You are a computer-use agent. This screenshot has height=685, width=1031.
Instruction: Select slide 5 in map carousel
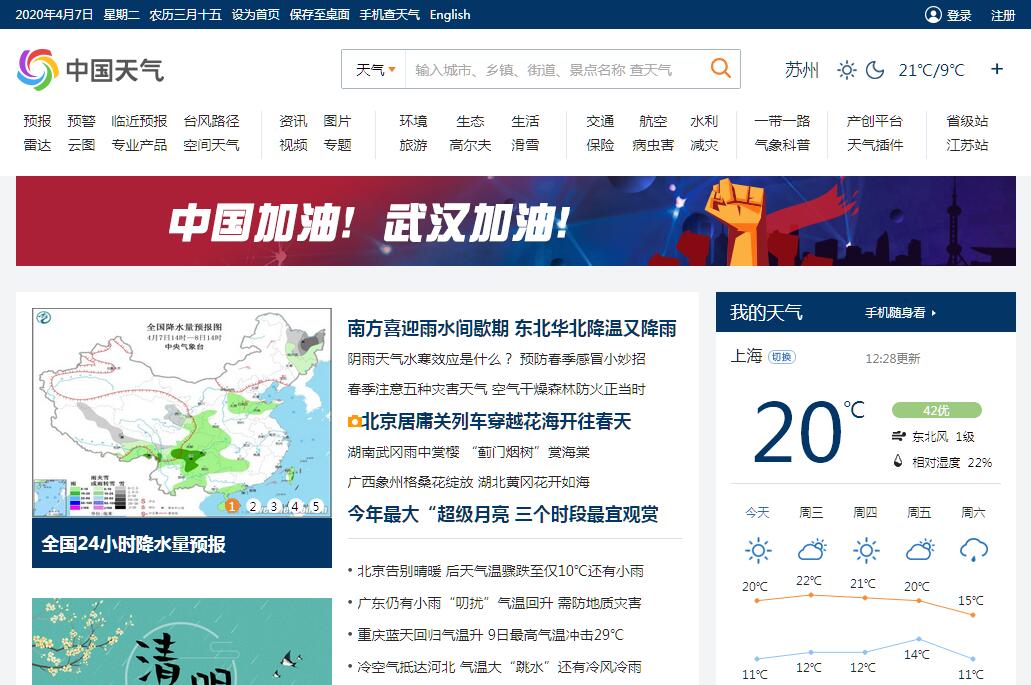pyautogui.click(x=316, y=506)
